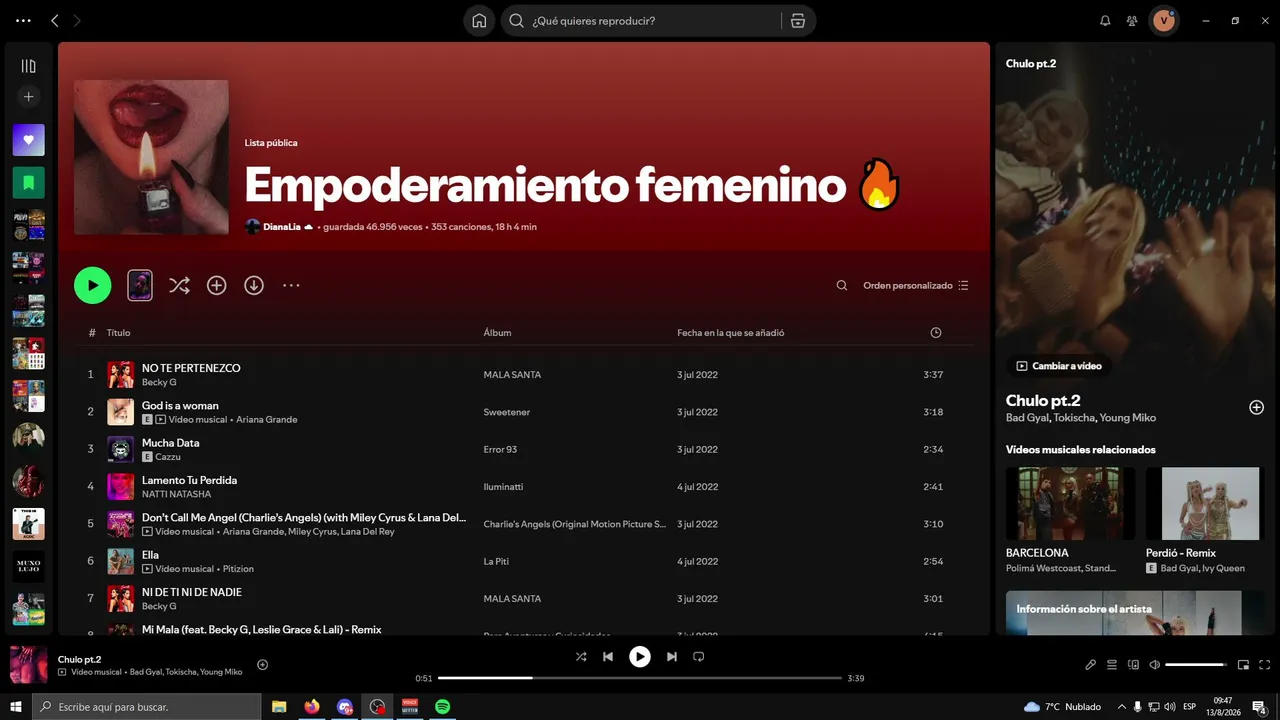The height and width of the screenshot is (720, 1280).
Task: Skip to the previous track
Action: (x=608, y=657)
